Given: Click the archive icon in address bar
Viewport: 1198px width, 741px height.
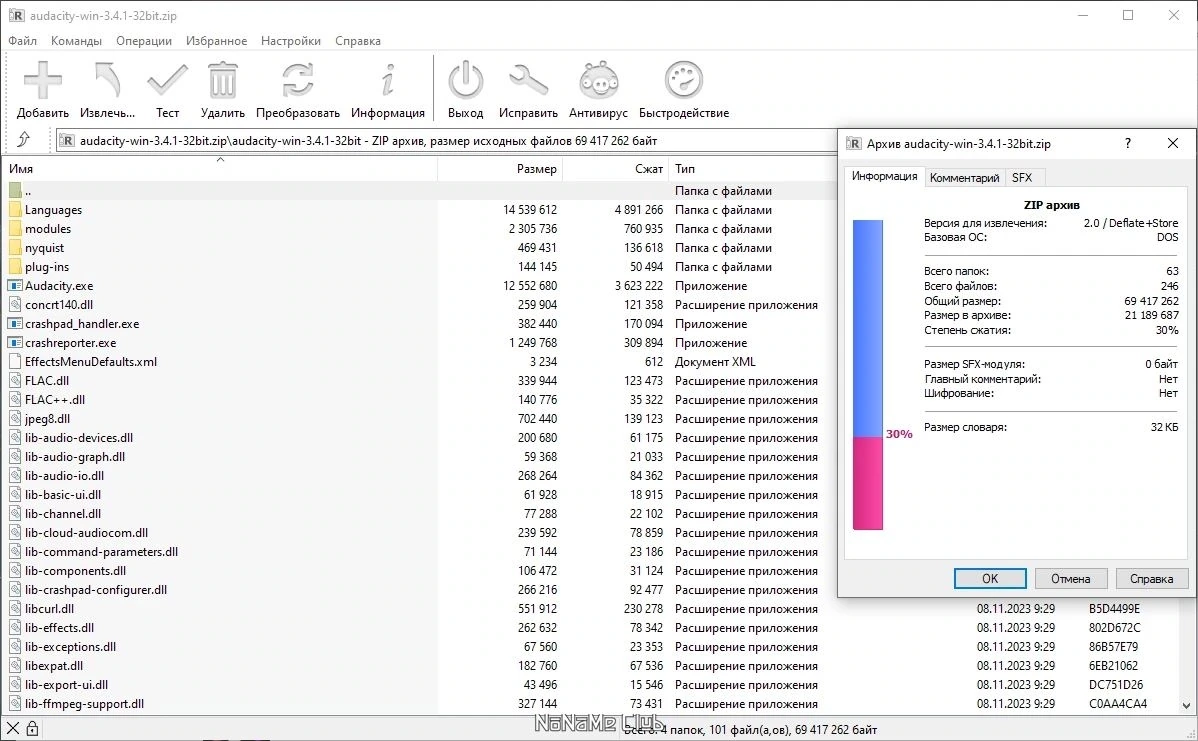Looking at the screenshot, I should pyautogui.click(x=67, y=141).
